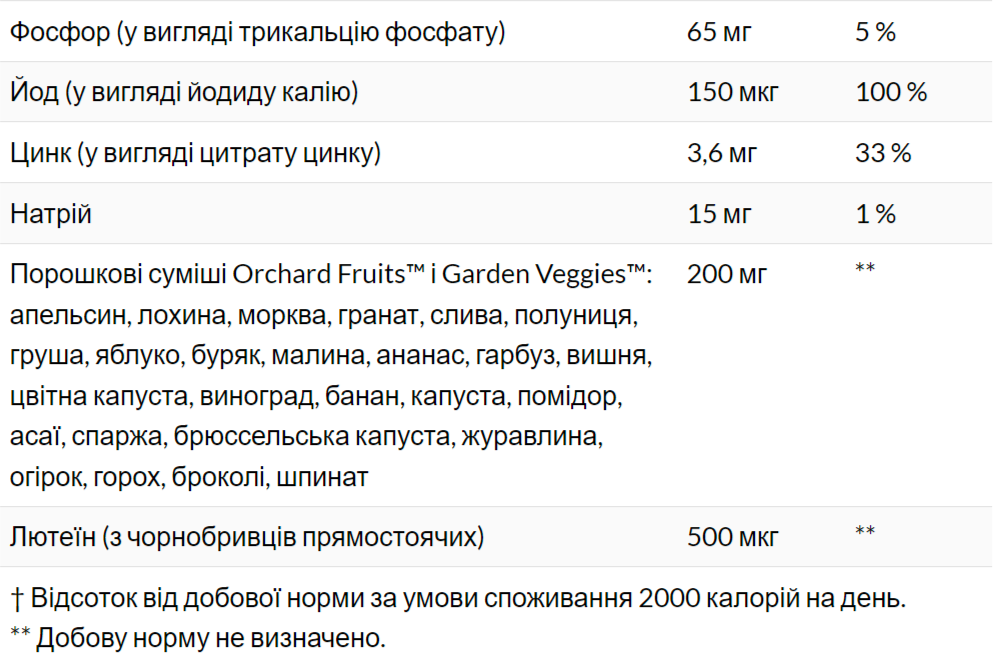Click the double asterisk beside 500 мкг
This screenshot has width=994, height=667.
pos(865,532)
